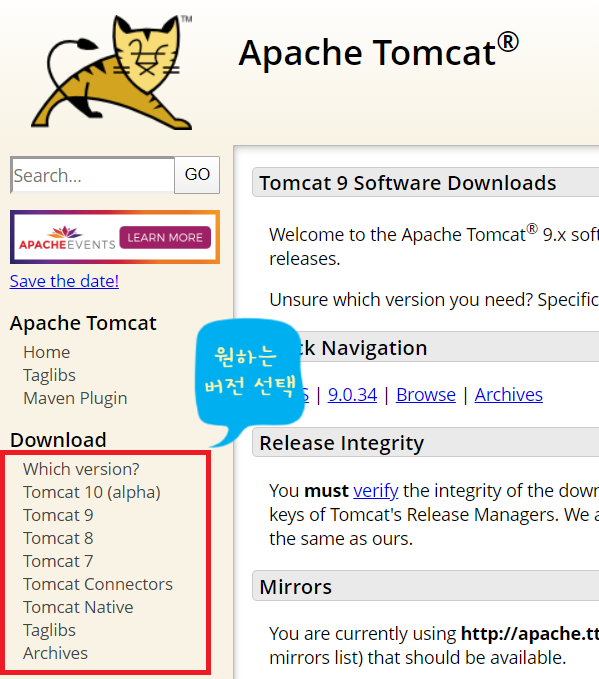Open the Taglibs link under Apache Tomcat
The height and width of the screenshot is (679, 599).
click(49, 375)
